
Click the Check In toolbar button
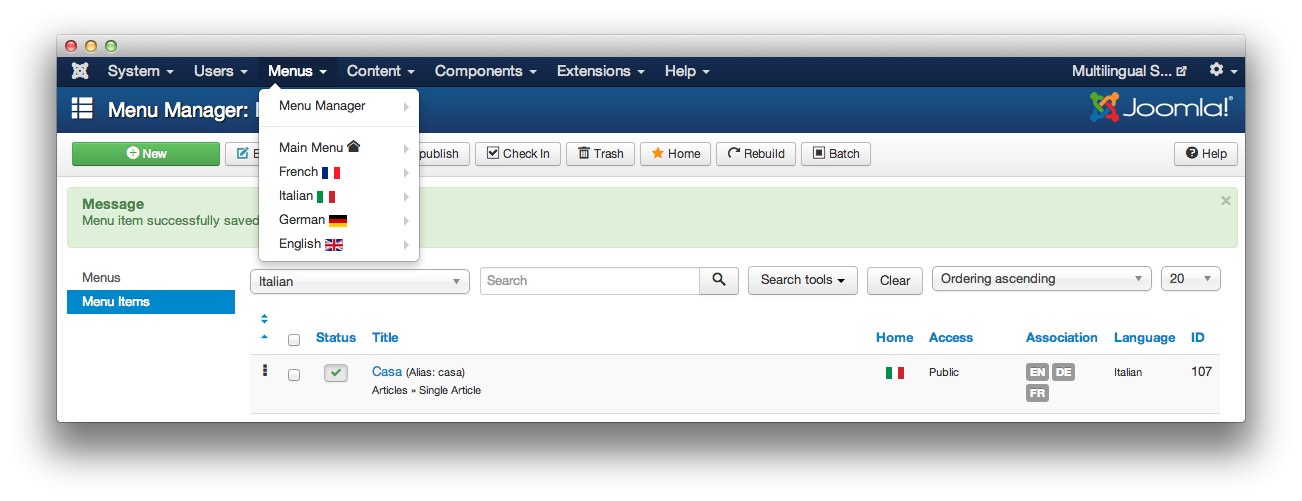pyautogui.click(x=517, y=154)
